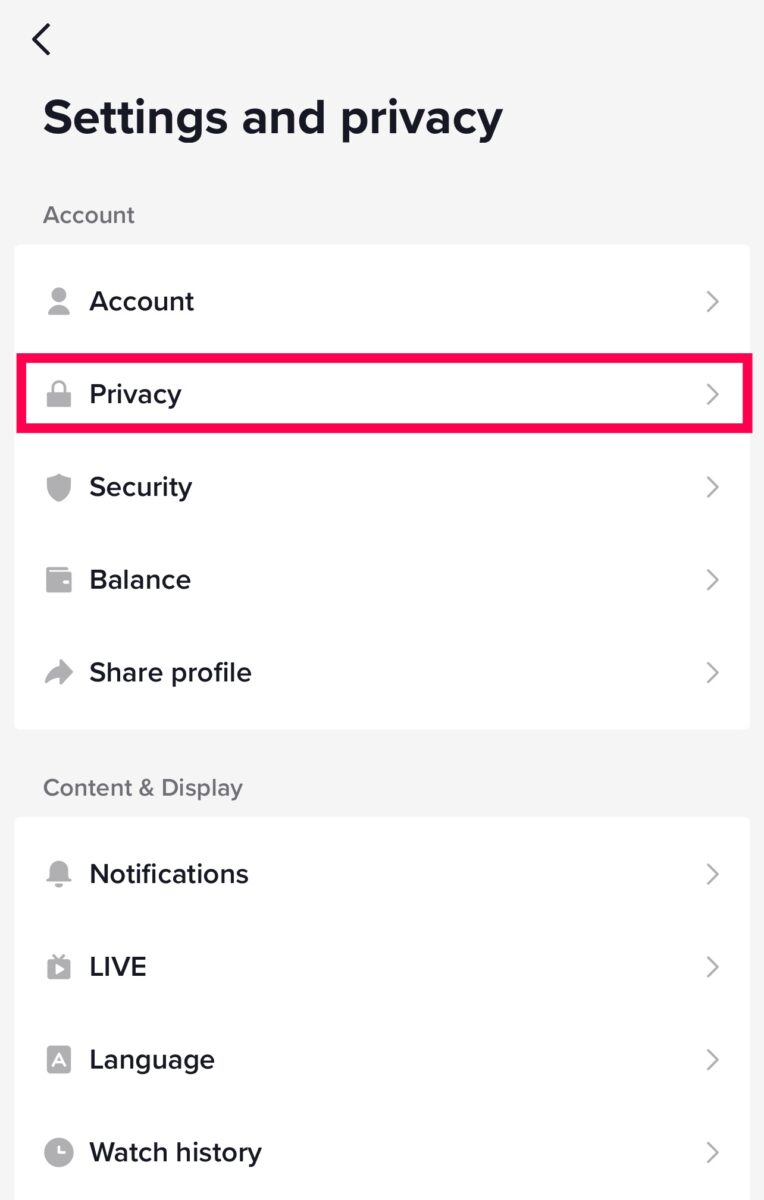The image size is (764, 1200).
Task: Open the Watch history label
Action: tap(175, 1153)
